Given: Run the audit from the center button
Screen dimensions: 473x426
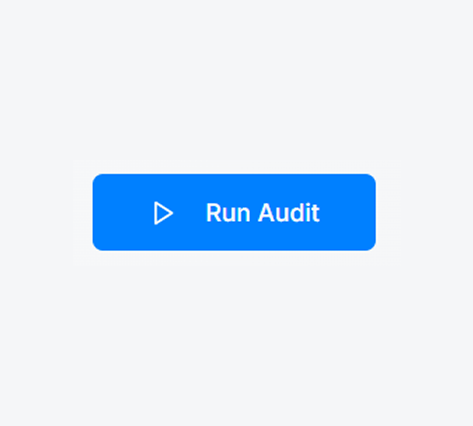Looking at the screenshot, I should pyautogui.click(x=234, y=212).
